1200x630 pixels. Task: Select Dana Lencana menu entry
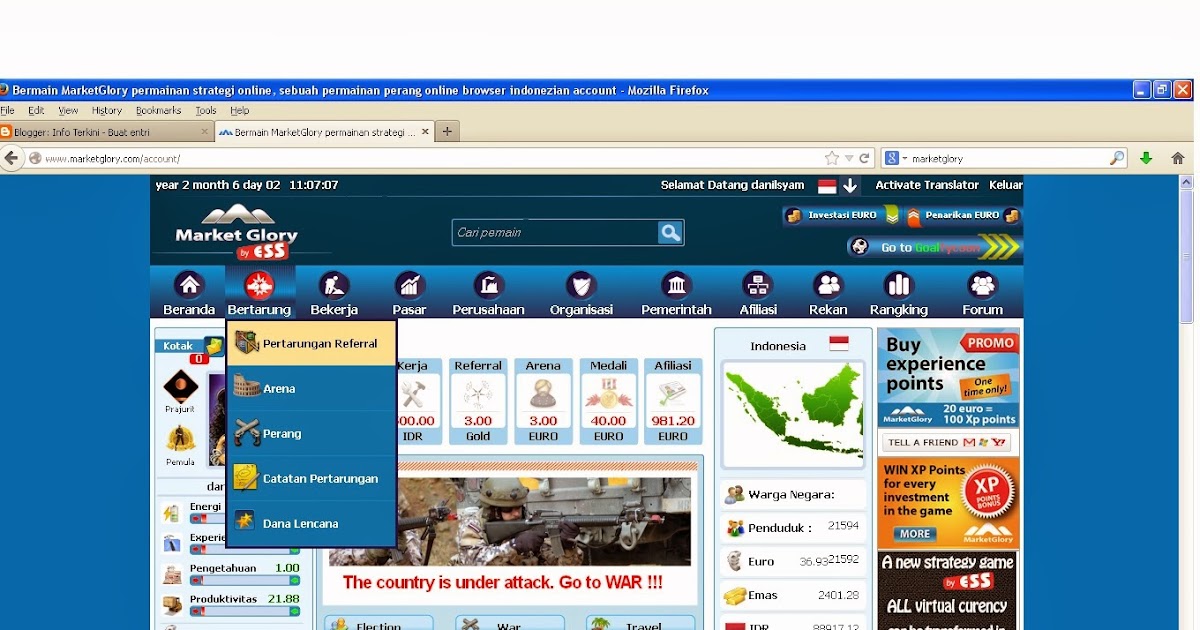312,523
